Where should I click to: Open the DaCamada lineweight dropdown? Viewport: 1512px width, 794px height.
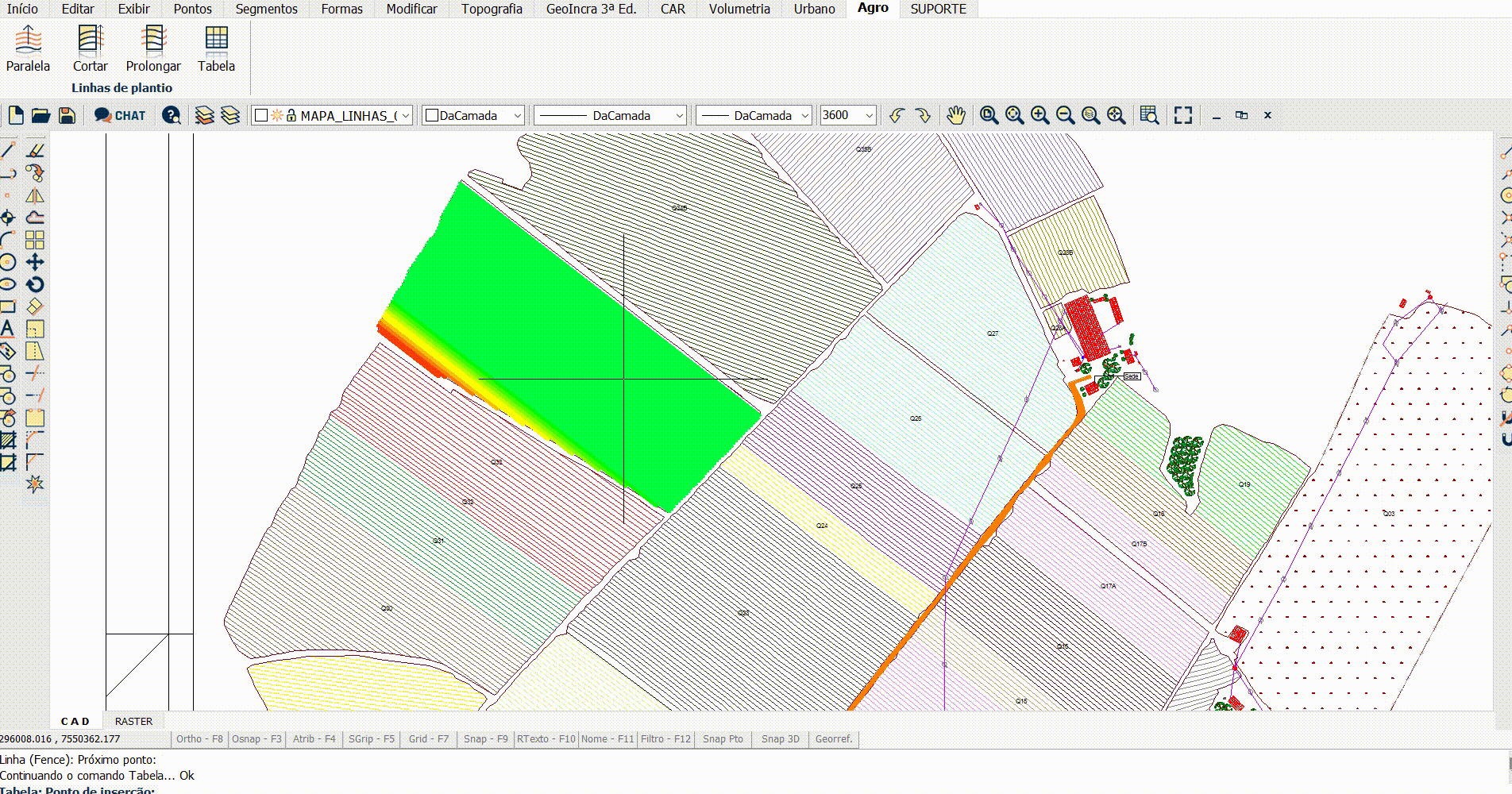(x=804, y=116)
